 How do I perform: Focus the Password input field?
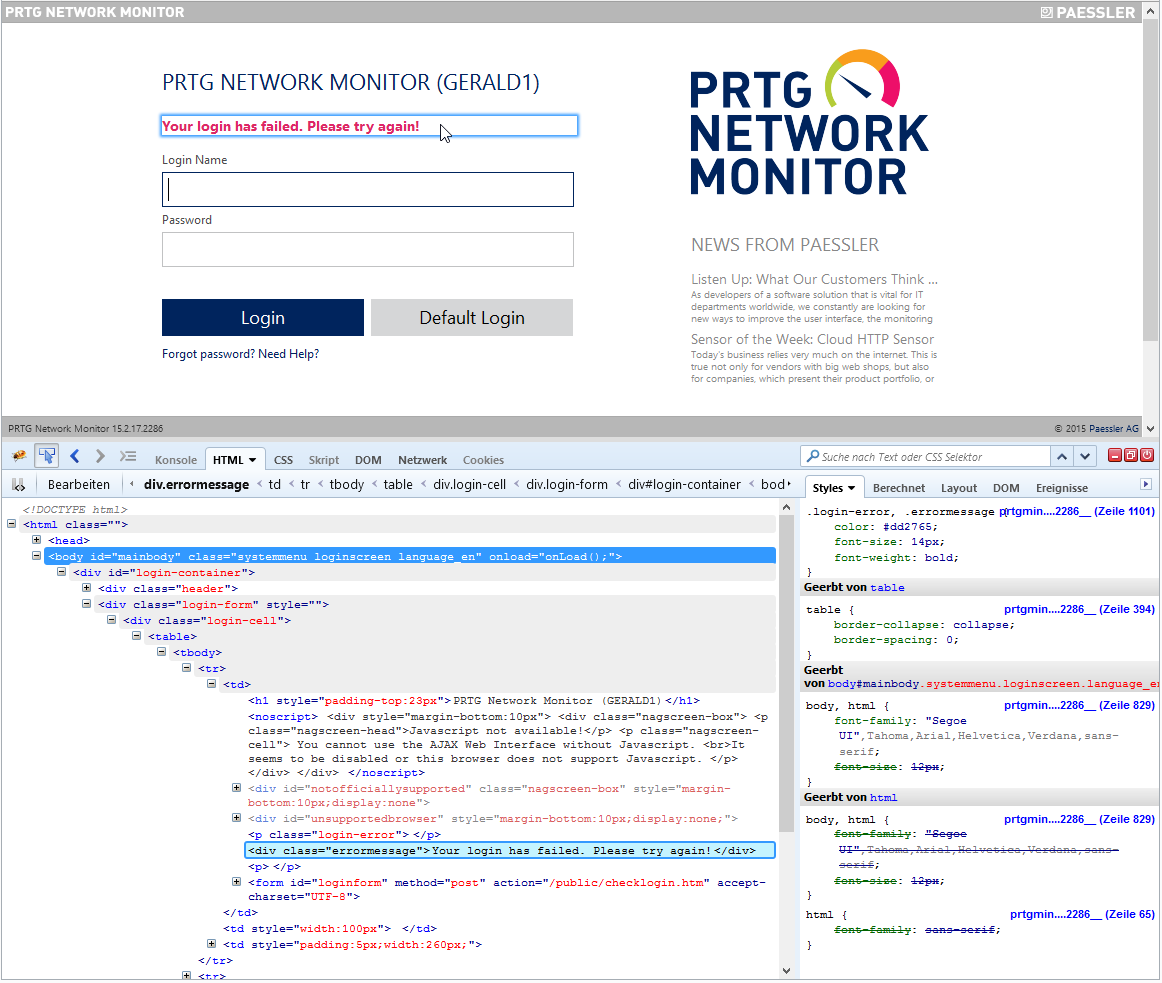point(368,249)
